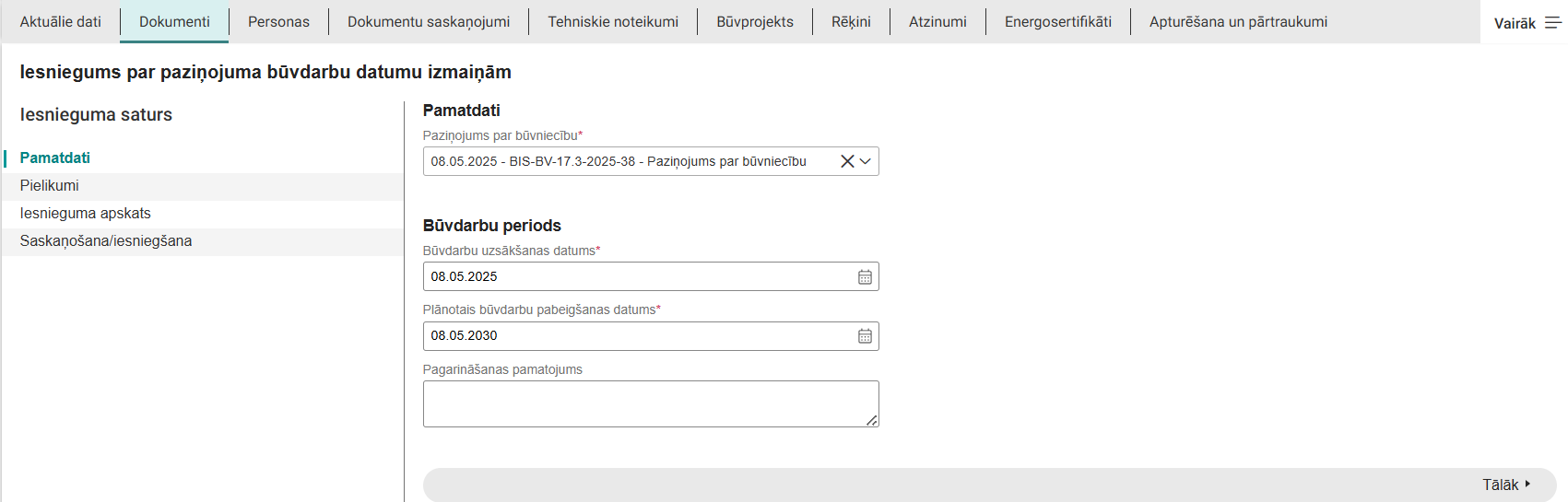1568x502 pixels.
Task: Open the Vairāk hamburger menu
Action: click(1552, 23)
